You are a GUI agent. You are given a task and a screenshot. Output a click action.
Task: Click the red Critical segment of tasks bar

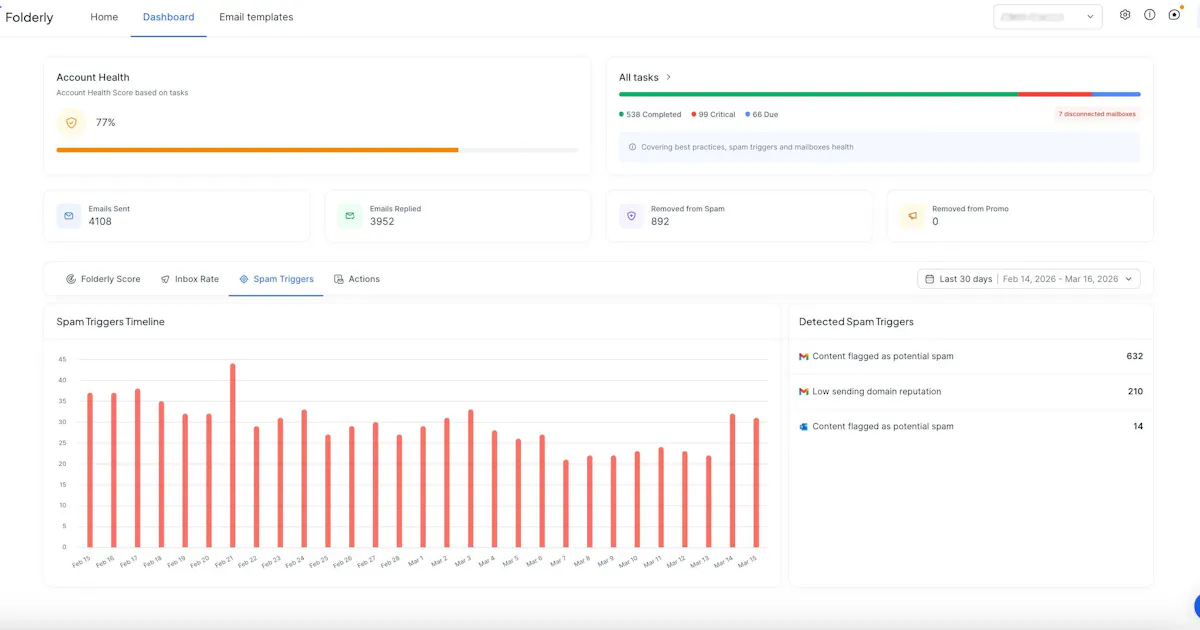click(x=1055, y=94)
